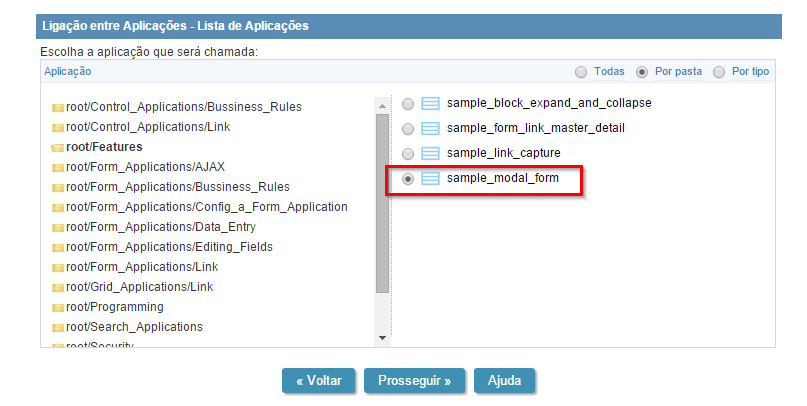Click the sample_link_capture application icon
The image size is (807, 406).
coord(431,154)
